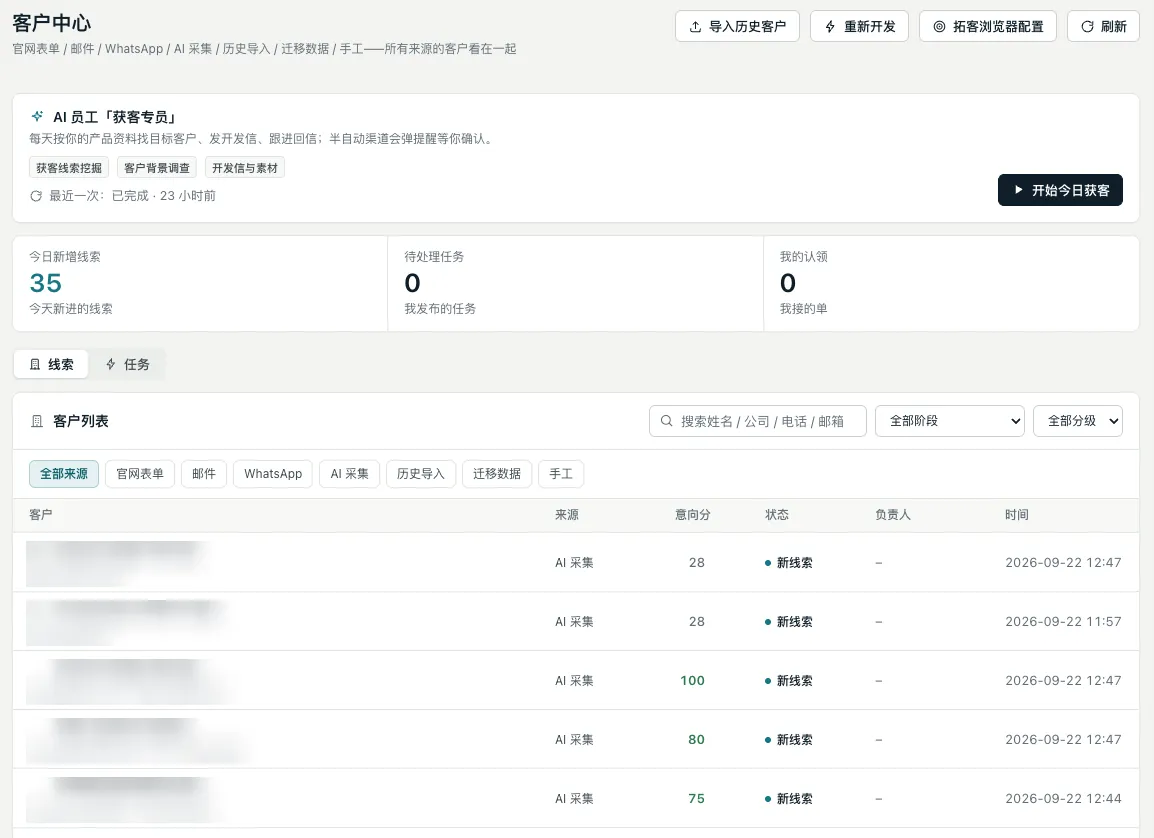Screen dimensions: 1154x838
Task: Open the 全部阶段 stage dropdown
Action: pyautogui.click(x=949, y=421)
